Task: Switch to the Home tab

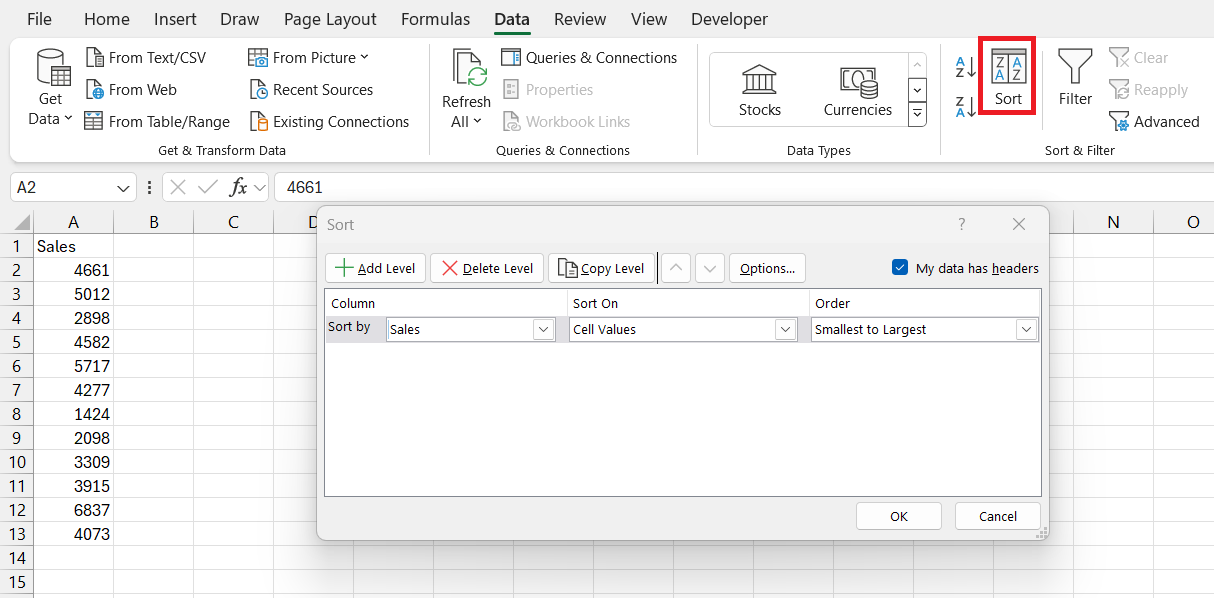Action: click(107, 19)
